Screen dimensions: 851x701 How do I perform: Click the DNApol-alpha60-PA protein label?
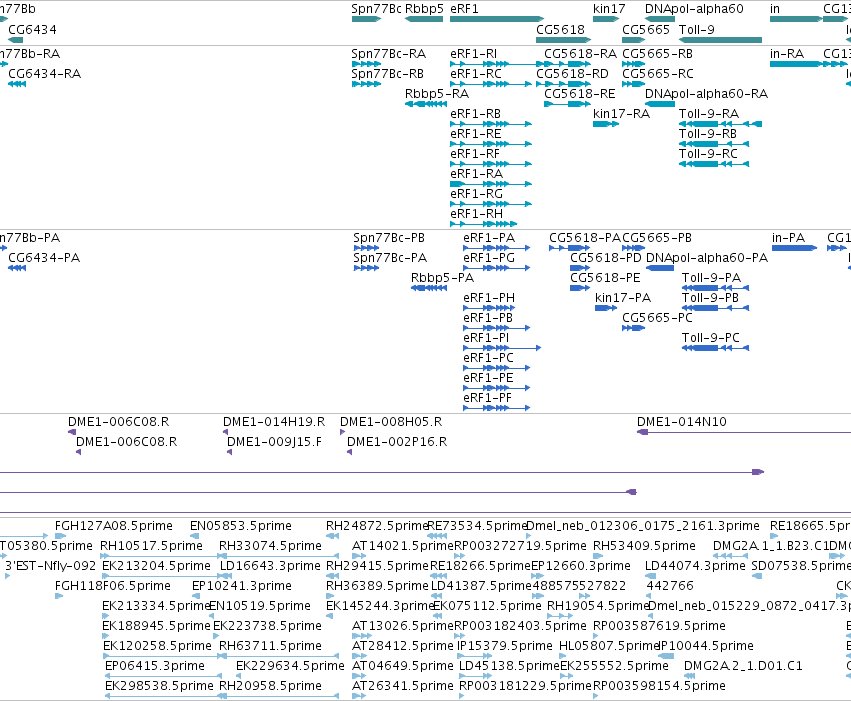click(x=707, y=258)
